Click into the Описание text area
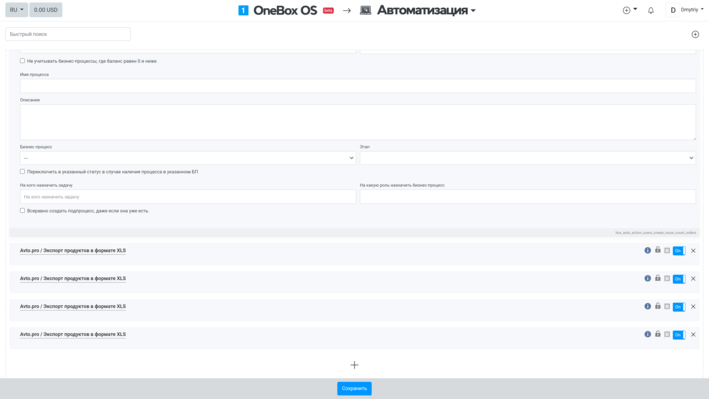 click(x=358, y=122)
